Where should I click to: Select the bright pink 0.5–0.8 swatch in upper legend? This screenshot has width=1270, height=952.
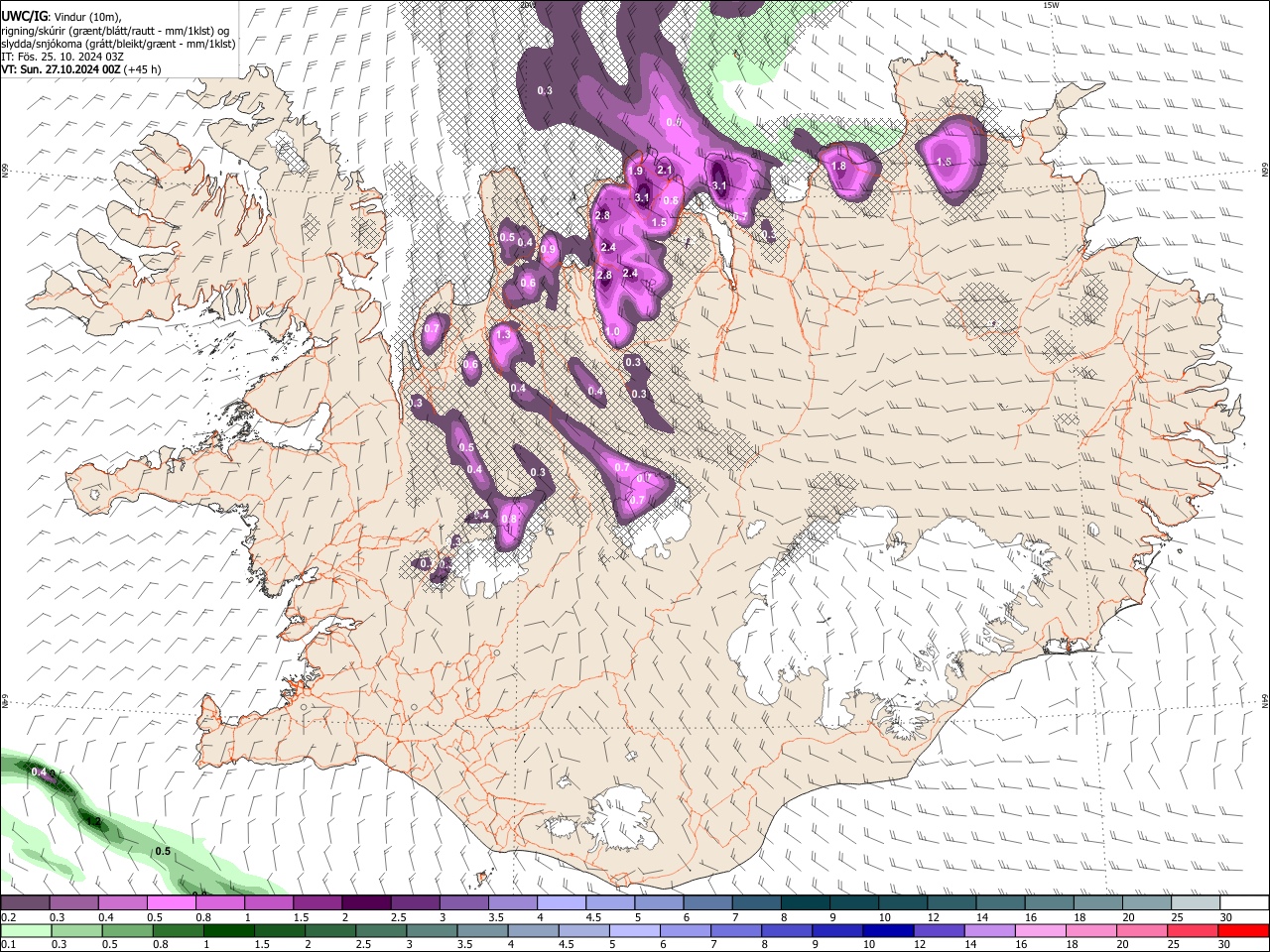(171, 903)
